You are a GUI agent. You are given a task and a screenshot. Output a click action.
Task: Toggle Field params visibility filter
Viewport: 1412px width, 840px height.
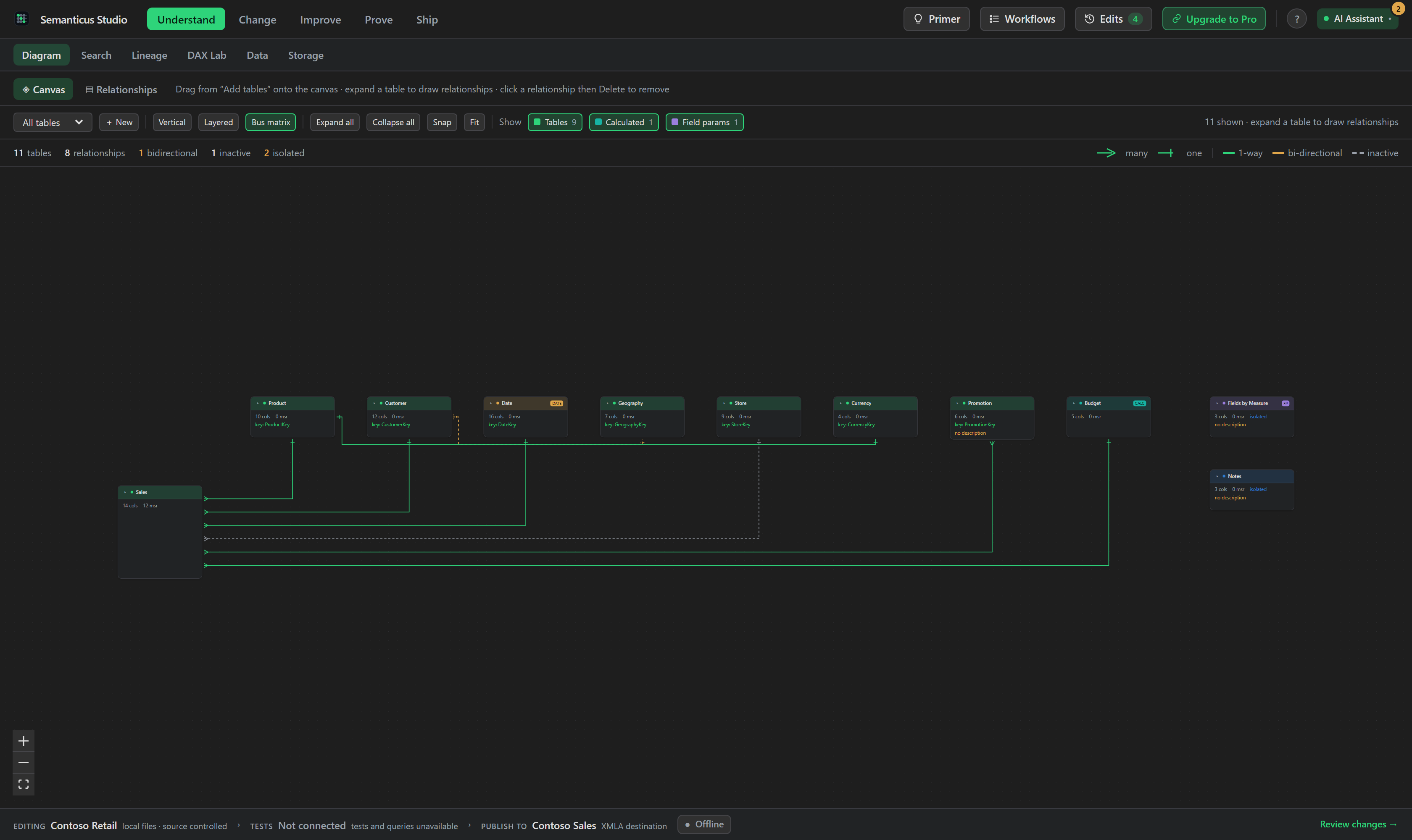tap(705, 122)
